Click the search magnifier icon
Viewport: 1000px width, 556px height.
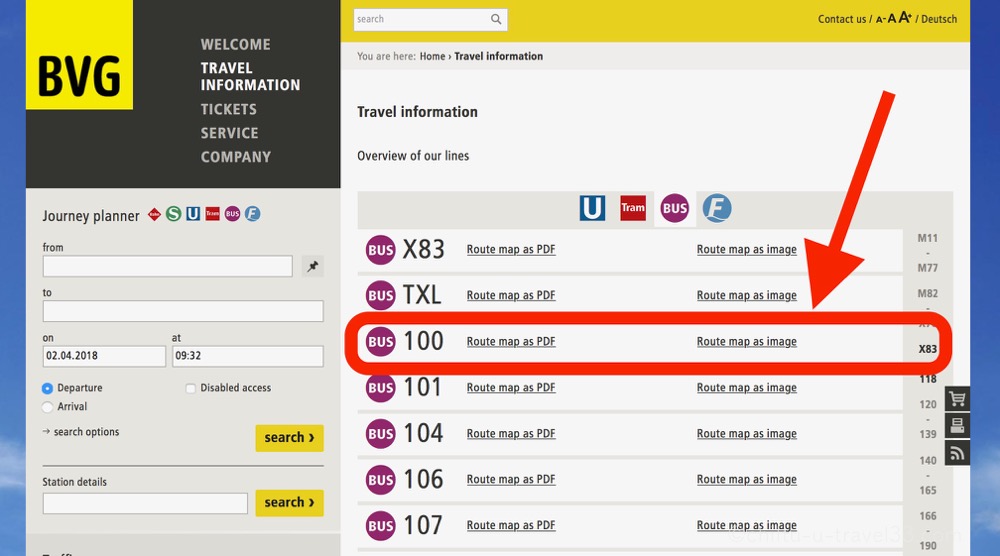click(496, 19)
